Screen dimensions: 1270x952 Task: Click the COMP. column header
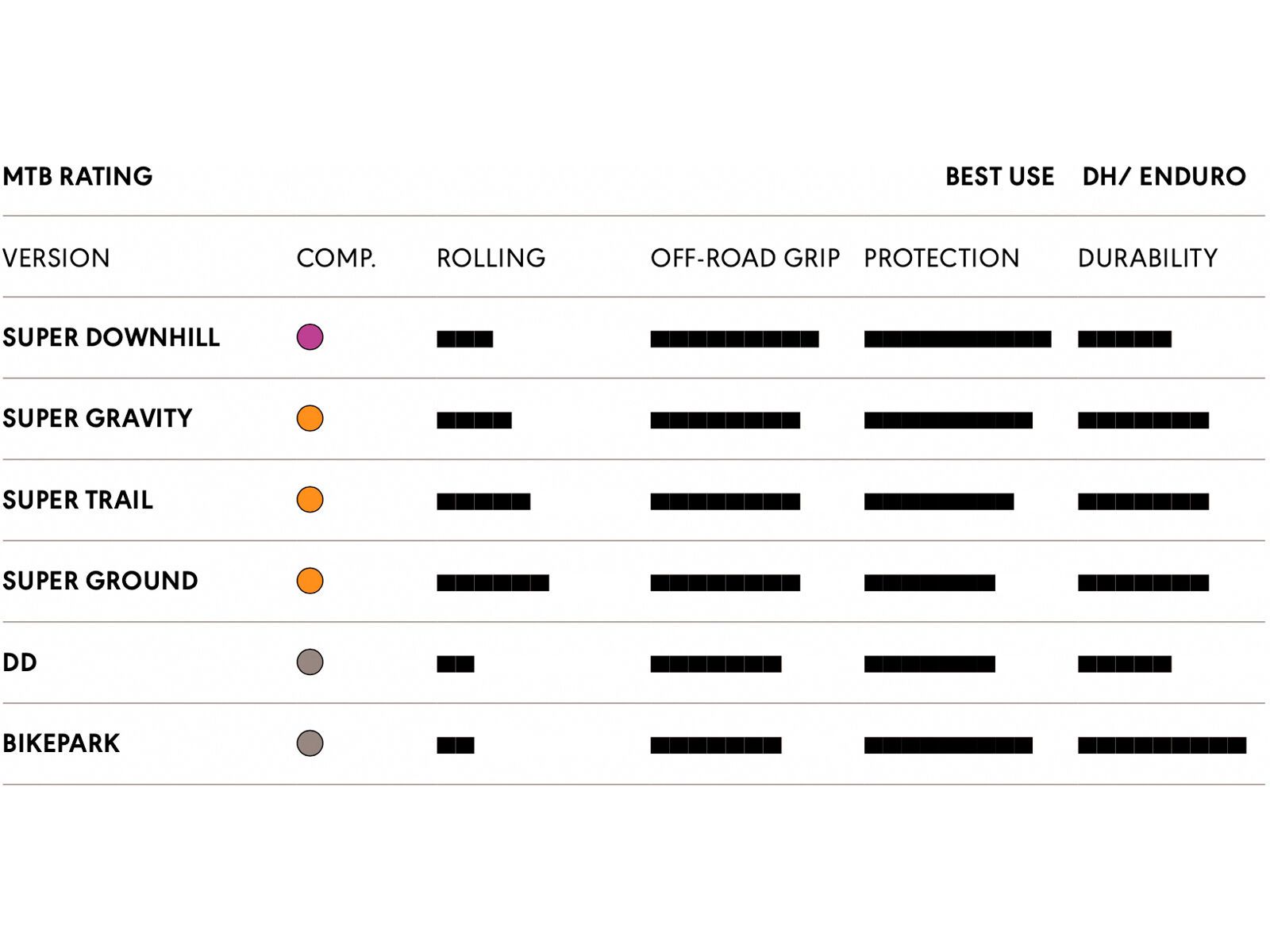click(336, 258)
